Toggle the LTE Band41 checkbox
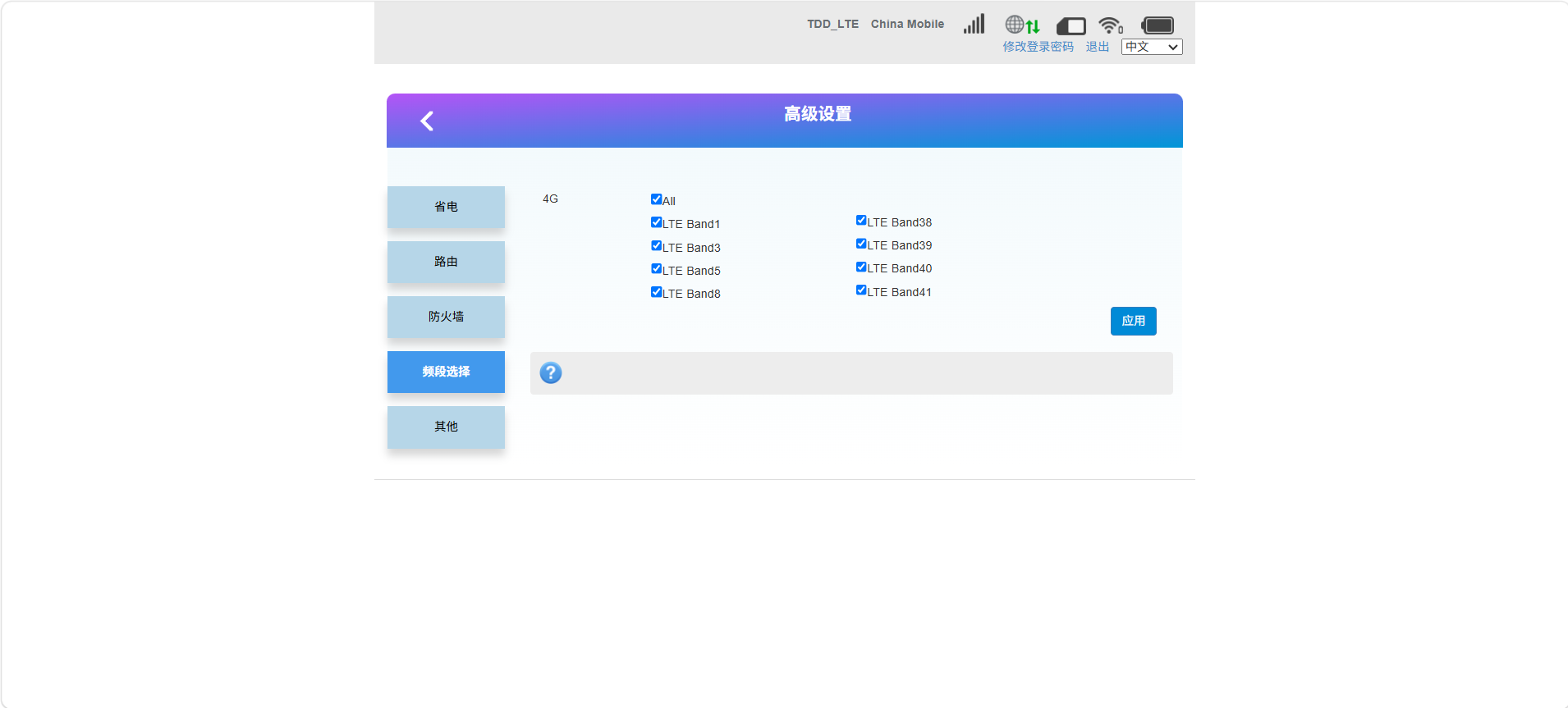Screen dimensions: 1568x708 click(861, 290)
